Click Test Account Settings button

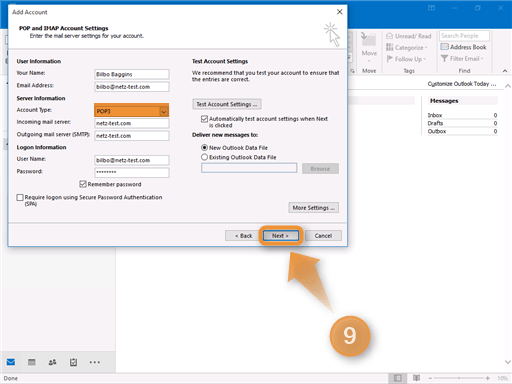(227, 104)
